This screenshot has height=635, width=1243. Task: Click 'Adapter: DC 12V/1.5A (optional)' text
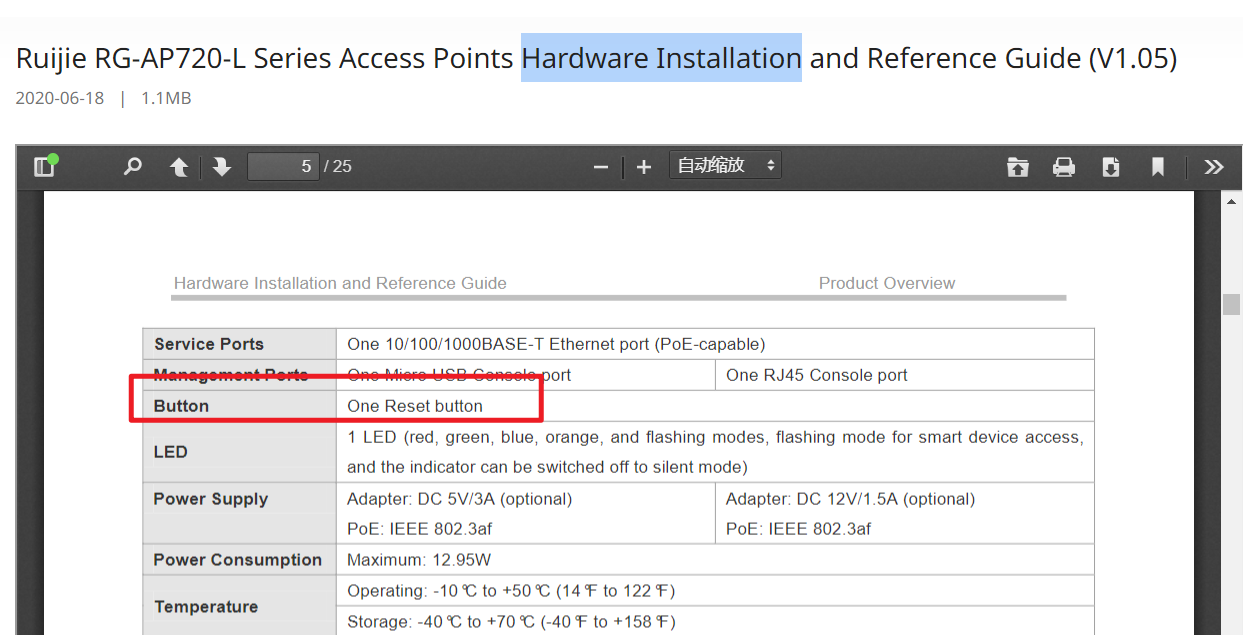tap(850, 498)
